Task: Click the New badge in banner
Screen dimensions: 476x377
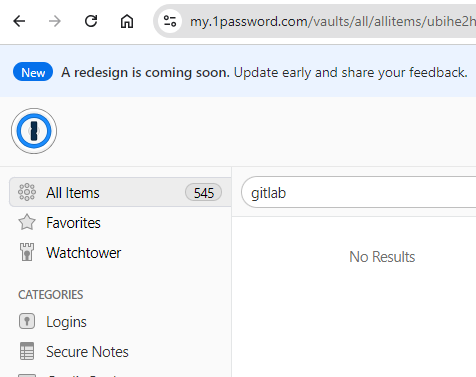Action: [x=33, y=72]
